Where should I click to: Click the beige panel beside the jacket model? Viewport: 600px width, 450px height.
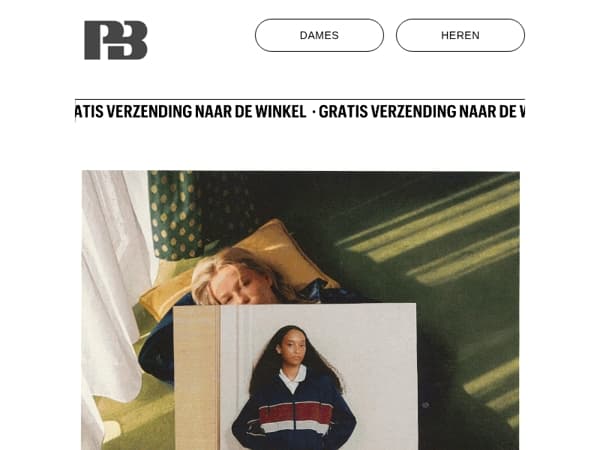[x=197, y=377]
